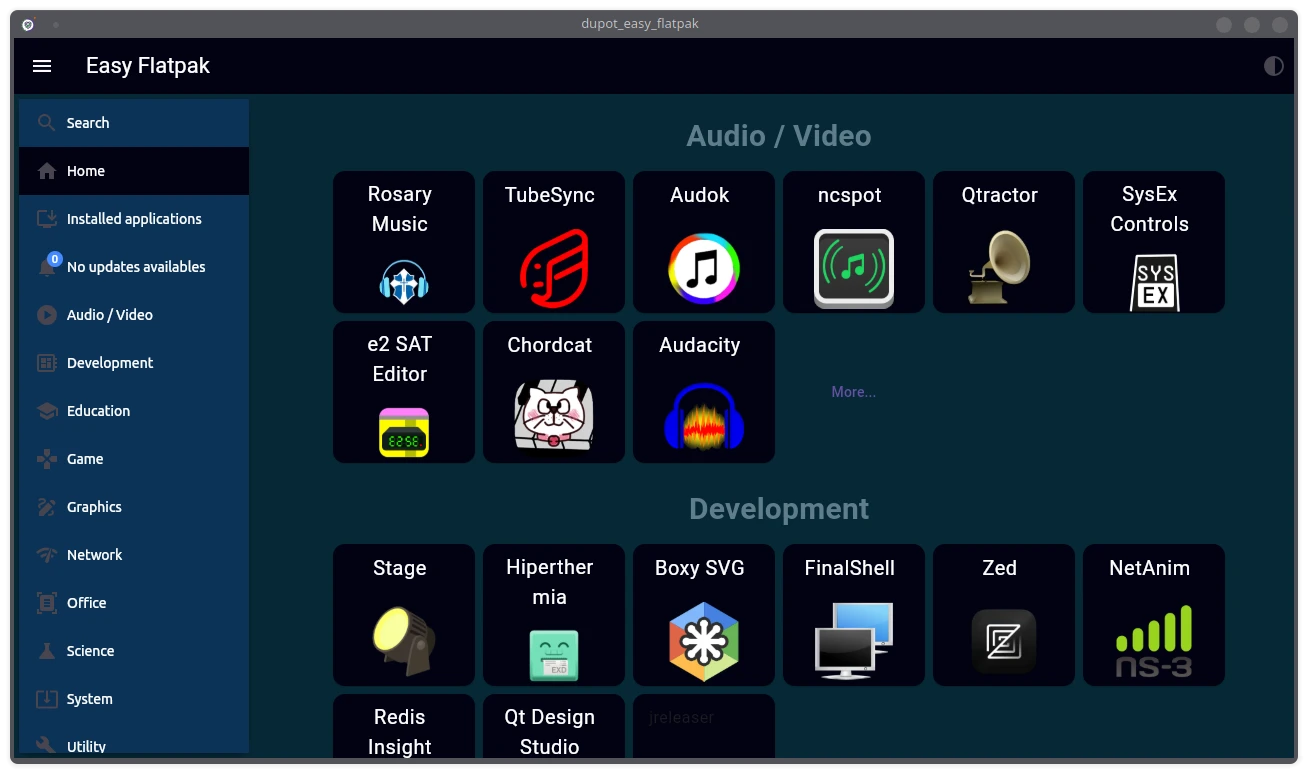Open the TubeSync app icon
1308x774 pixels.
pyautogui.click(x=554, y=268)
